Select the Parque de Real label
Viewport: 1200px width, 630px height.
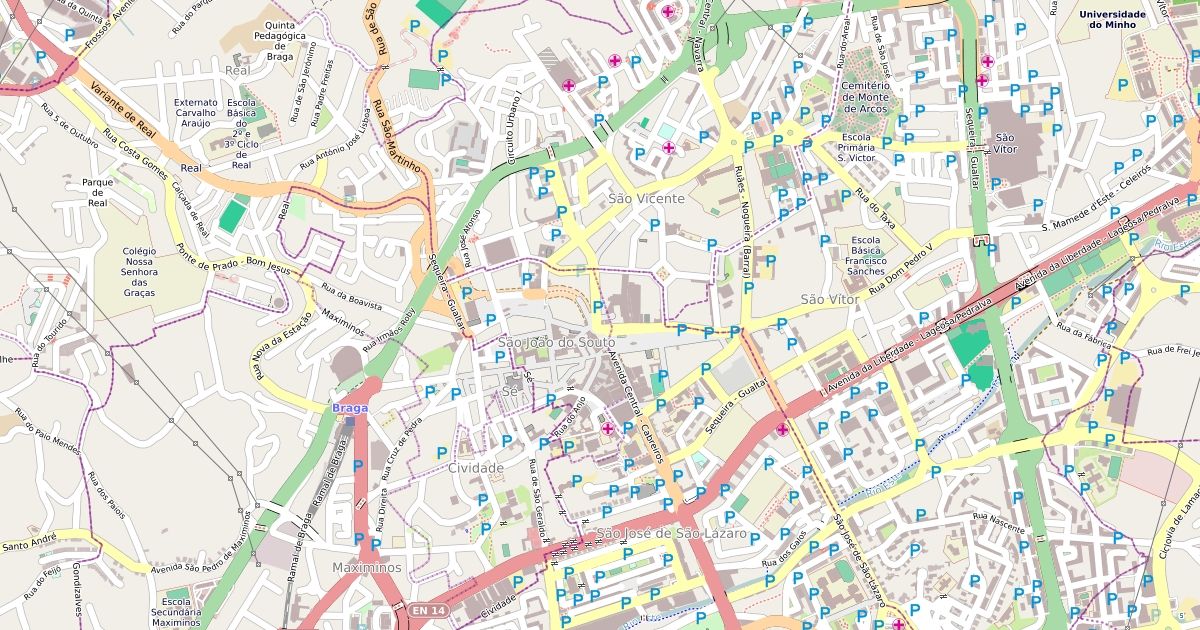97,192
